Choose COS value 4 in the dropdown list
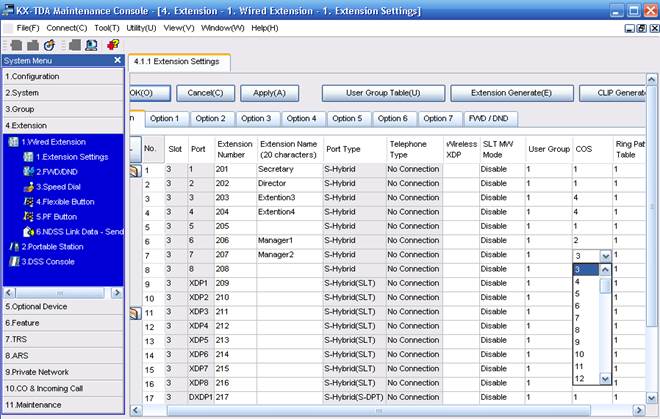The image size is (660, 419). [585, 282]
